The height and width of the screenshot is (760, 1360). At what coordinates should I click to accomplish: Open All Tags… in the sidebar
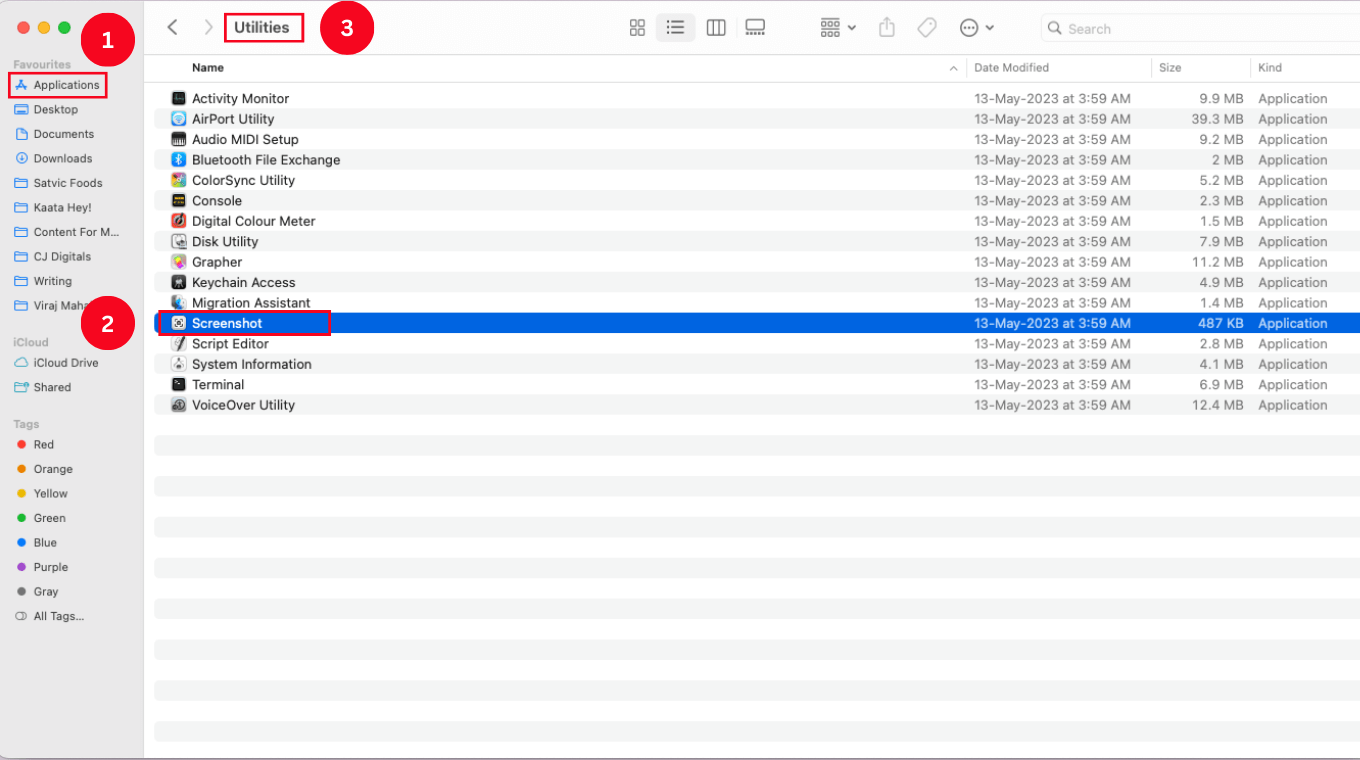tap(50, 616)
